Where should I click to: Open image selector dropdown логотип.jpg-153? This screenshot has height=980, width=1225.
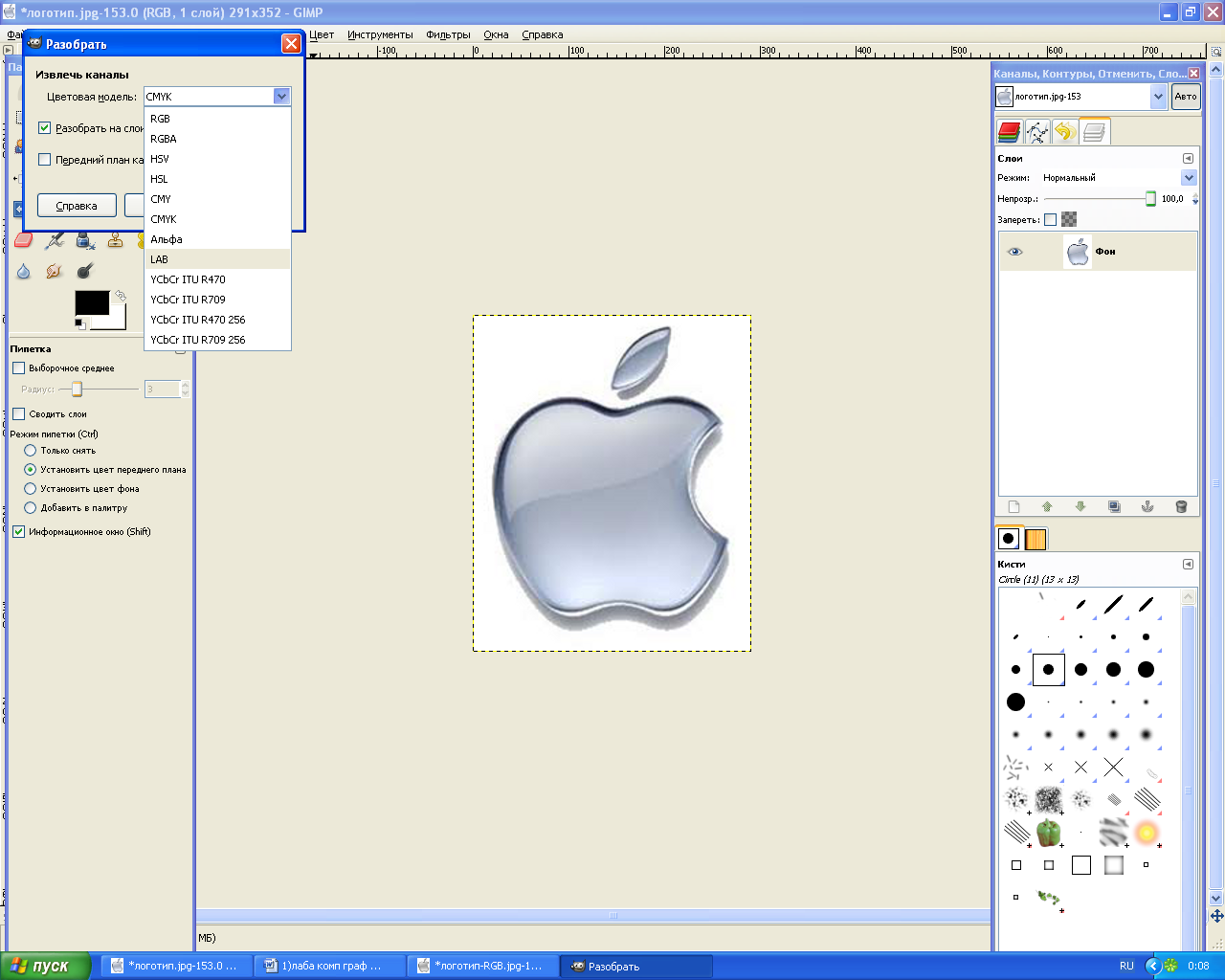click(x=1158, y=97)
